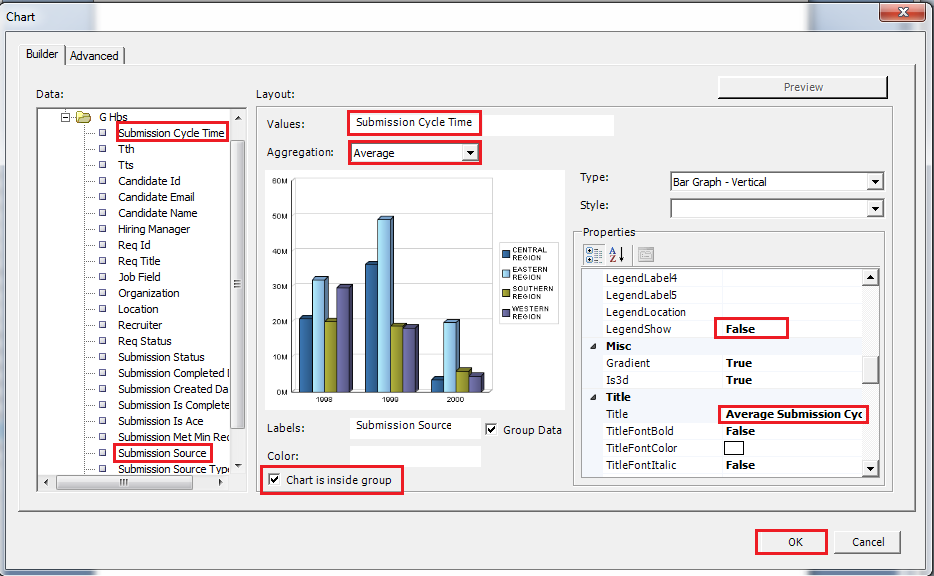This screenshot has height=576, width=934.
Task: Click the Color input field
Action: [x=415, y=456]
